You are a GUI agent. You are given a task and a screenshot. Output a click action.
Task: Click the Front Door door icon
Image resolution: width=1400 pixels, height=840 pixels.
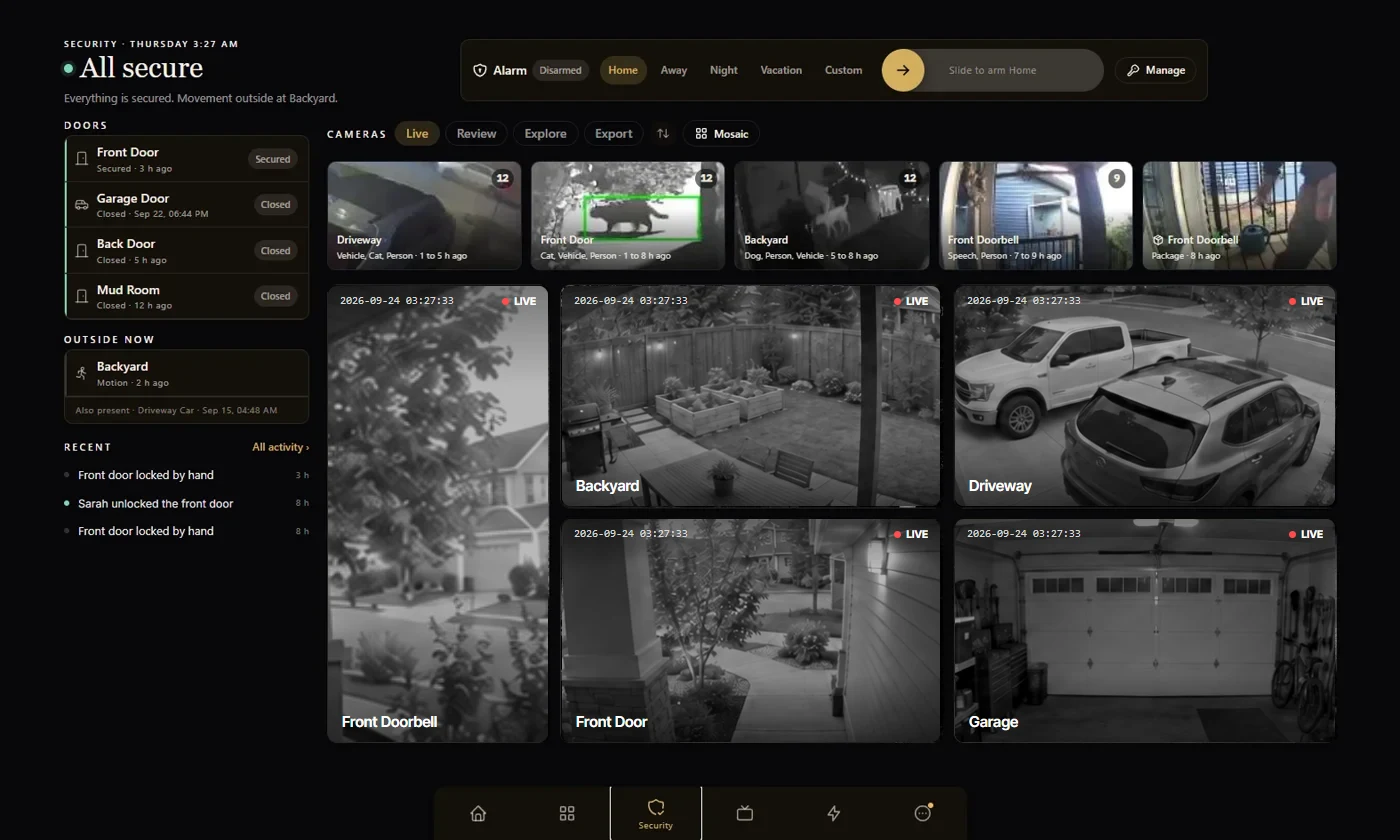coord(82,159)
